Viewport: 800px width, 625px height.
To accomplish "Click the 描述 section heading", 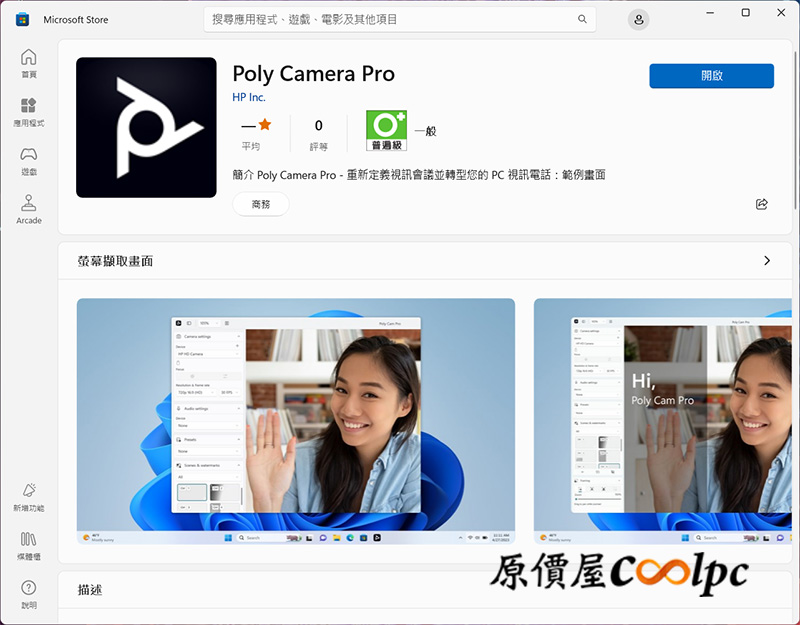I will click(x=90, y=590).
